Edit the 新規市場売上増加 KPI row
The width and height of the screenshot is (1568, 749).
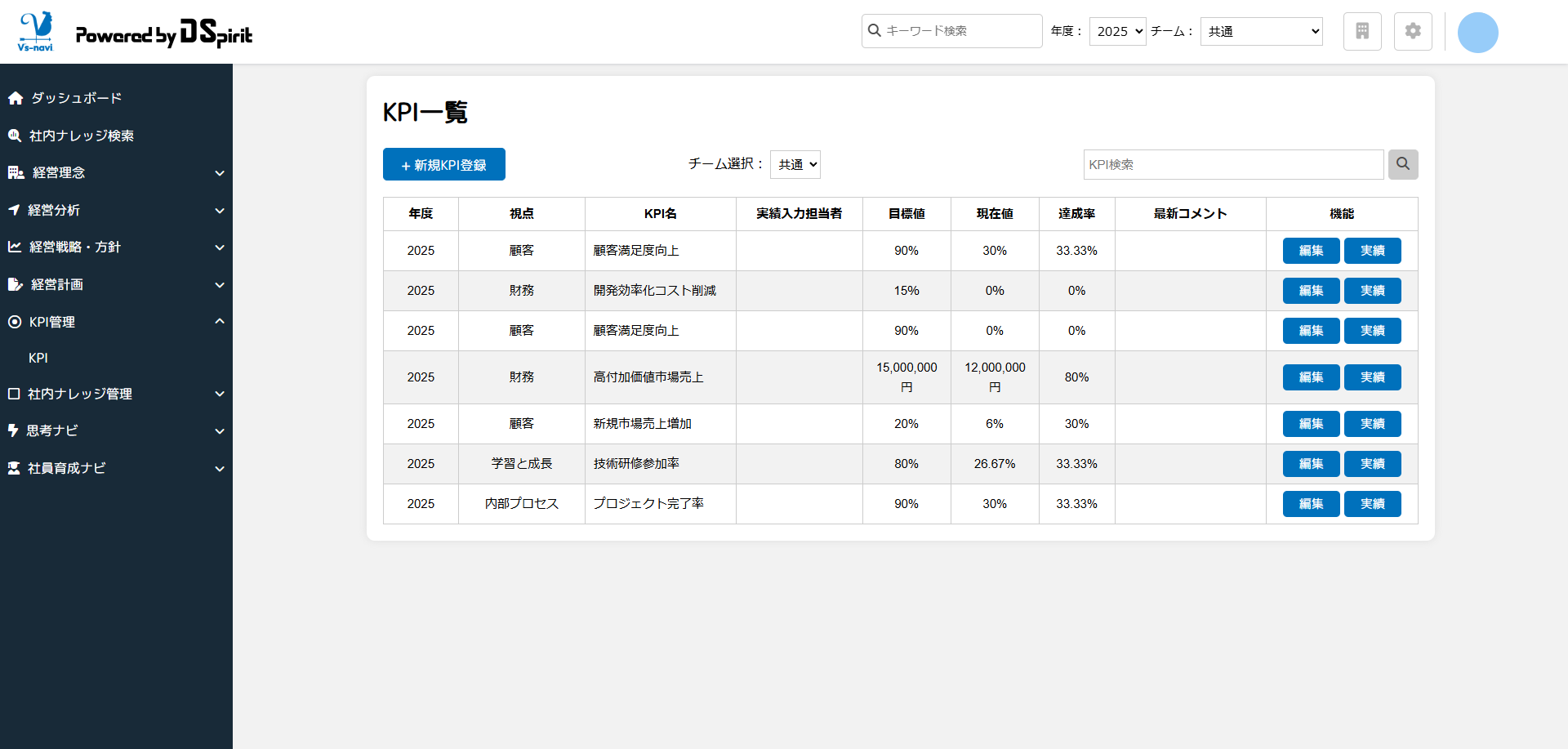pyautogui.click(x=1312, y=424)
